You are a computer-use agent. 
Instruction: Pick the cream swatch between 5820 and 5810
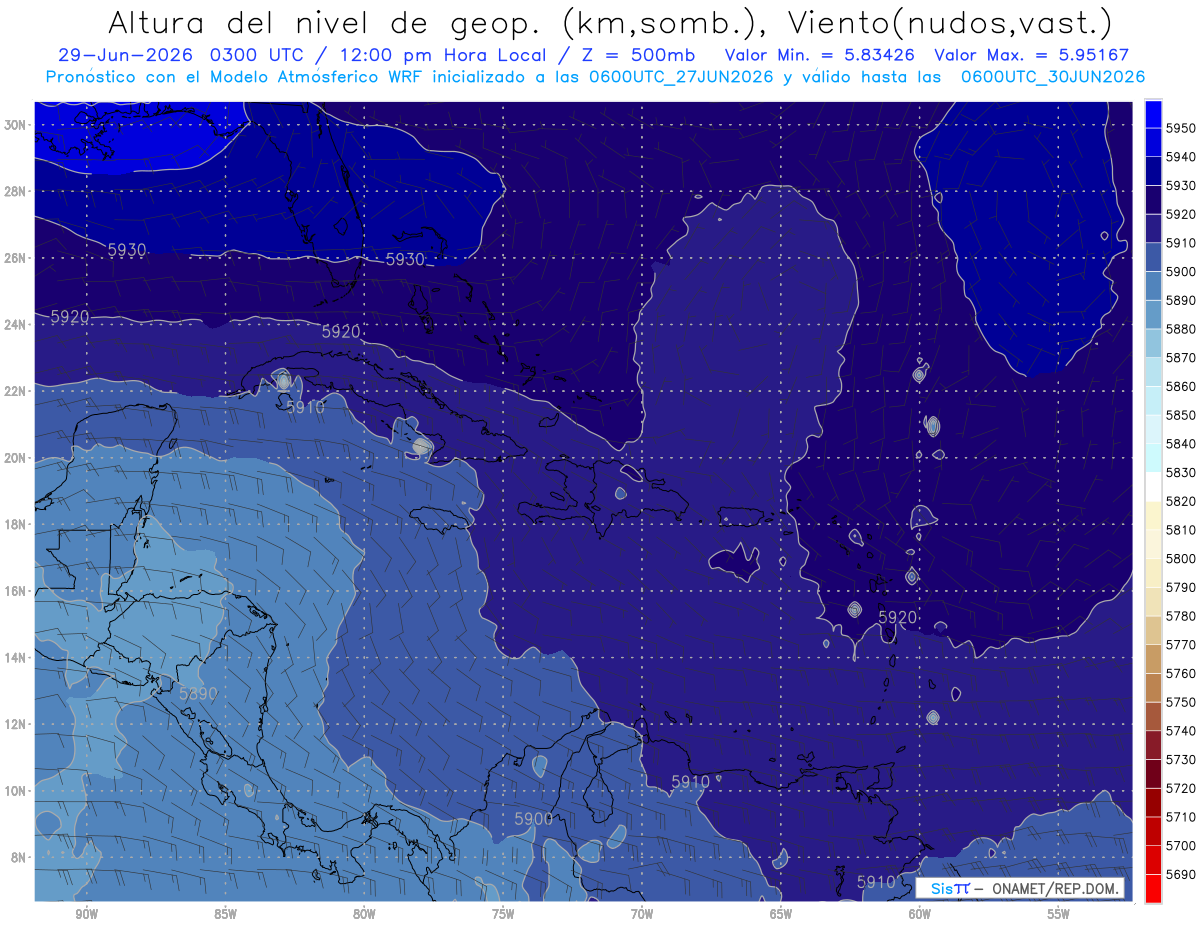[x=1153, y=515]
